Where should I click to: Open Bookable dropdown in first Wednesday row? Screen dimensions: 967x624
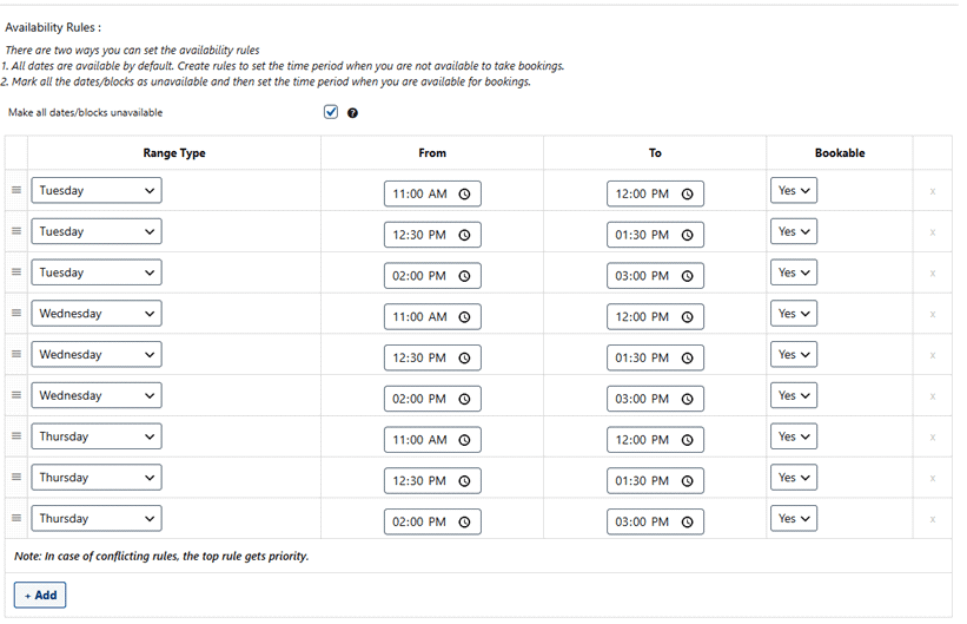[x=793, y=314]
